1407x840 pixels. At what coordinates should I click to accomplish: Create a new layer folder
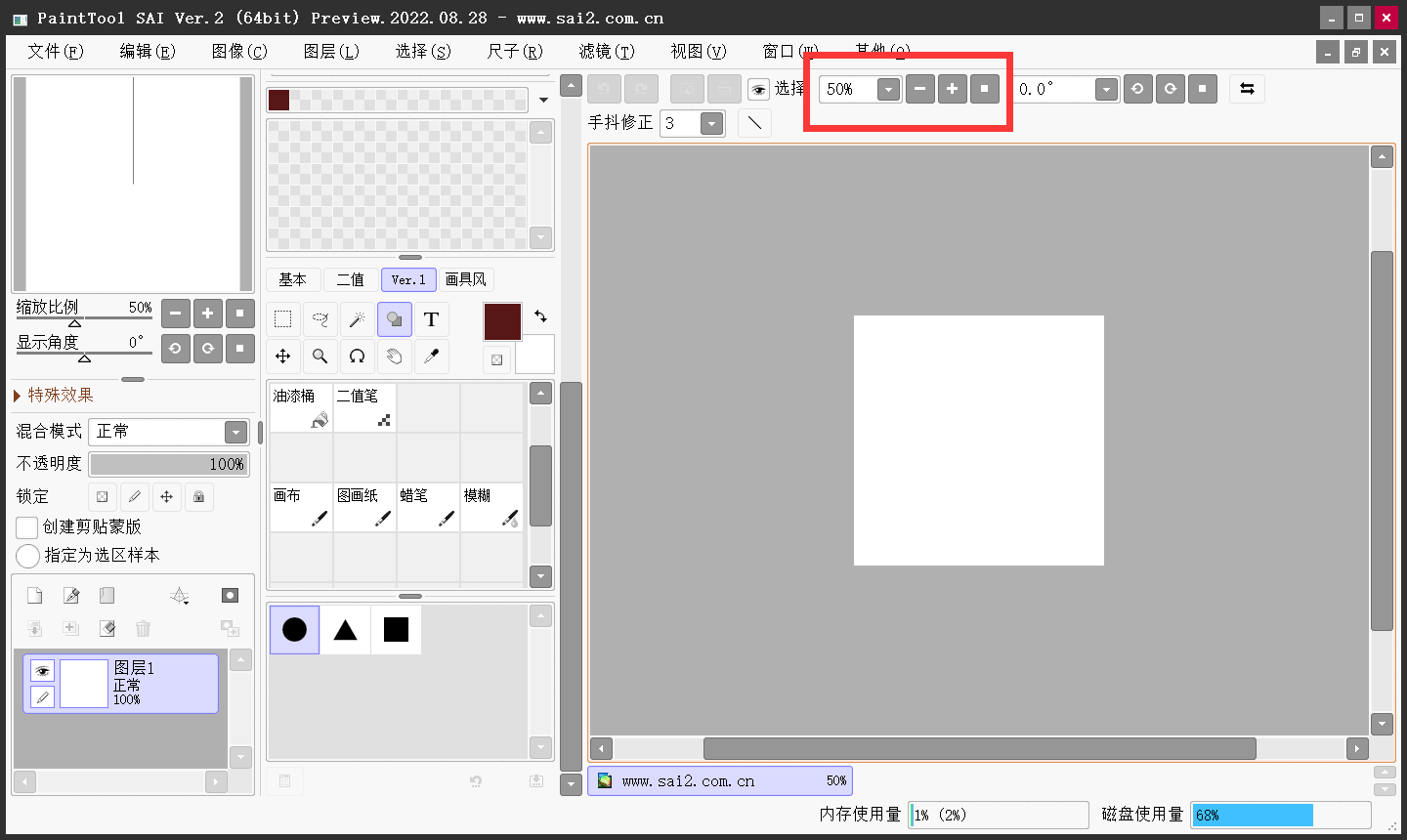[107, 596]
